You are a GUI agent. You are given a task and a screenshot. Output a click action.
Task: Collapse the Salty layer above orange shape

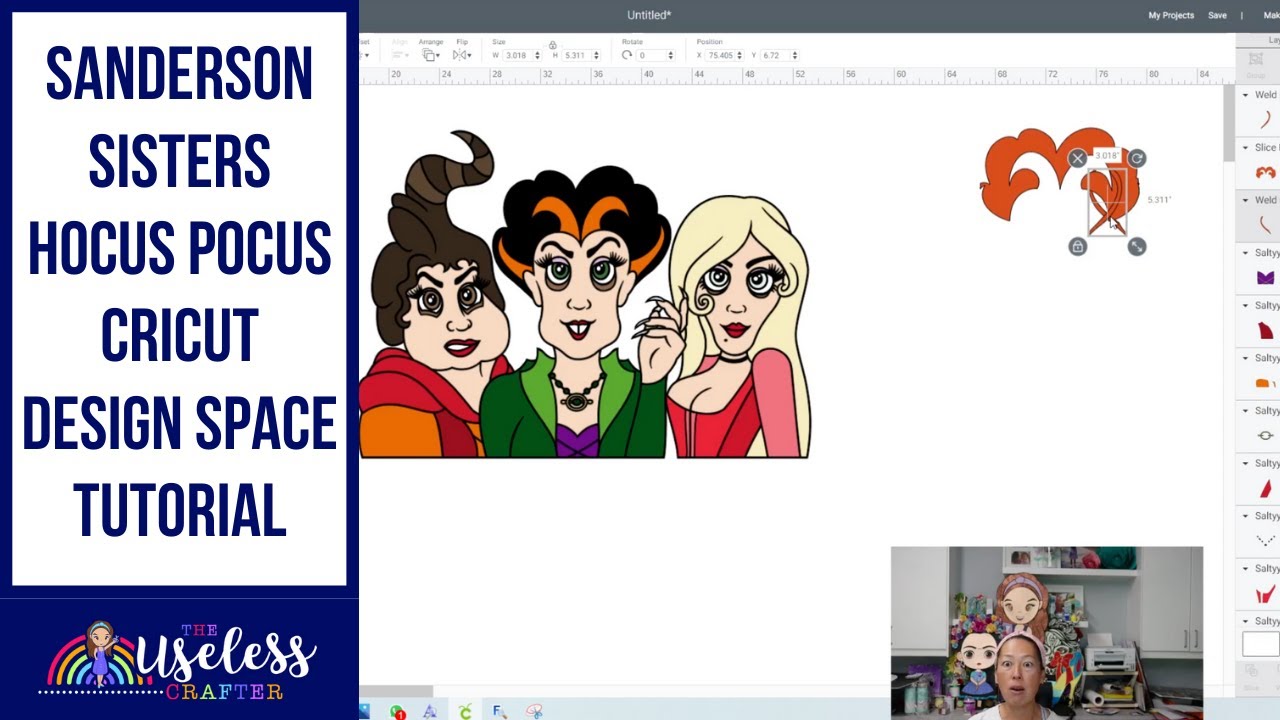[1245, 358]
